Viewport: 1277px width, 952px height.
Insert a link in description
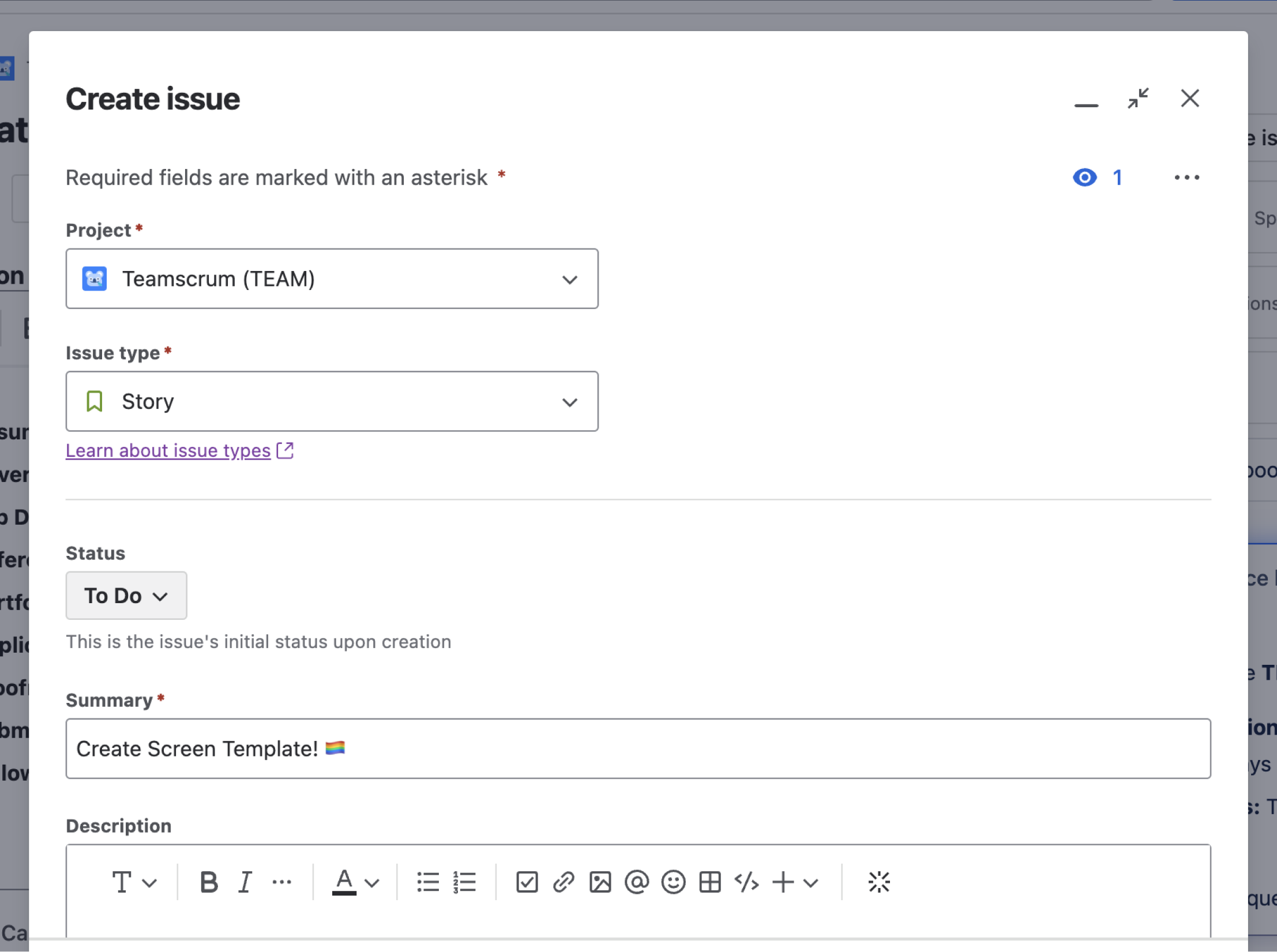click(564, 882)
